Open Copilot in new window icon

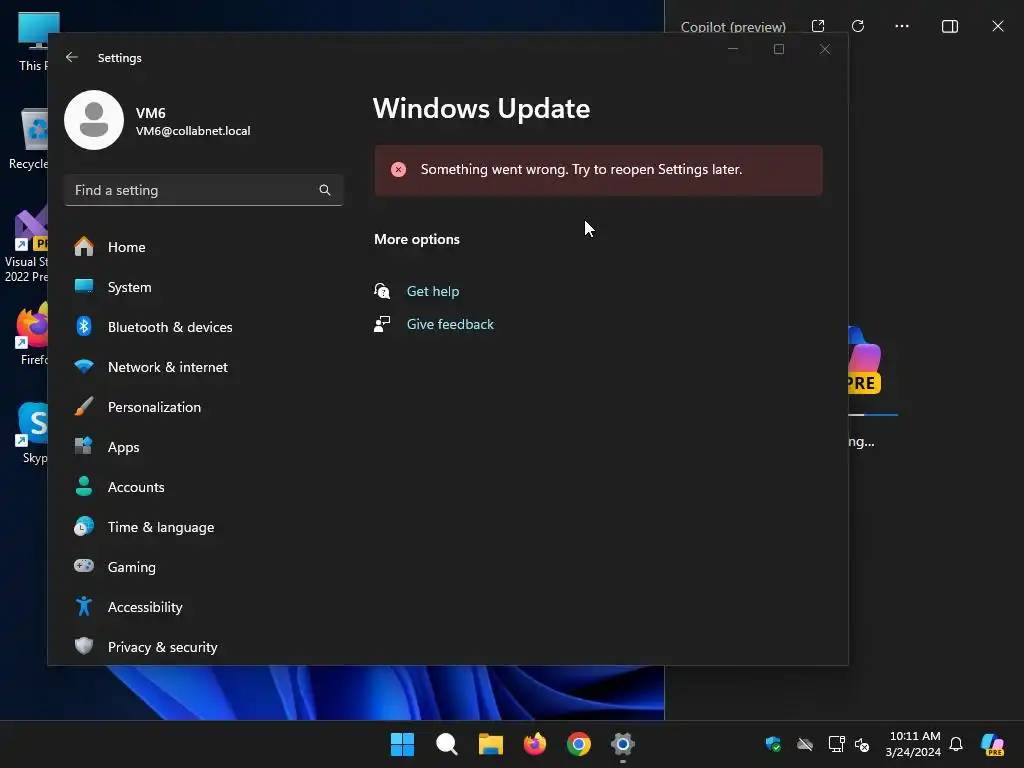(x=818, y=26)
